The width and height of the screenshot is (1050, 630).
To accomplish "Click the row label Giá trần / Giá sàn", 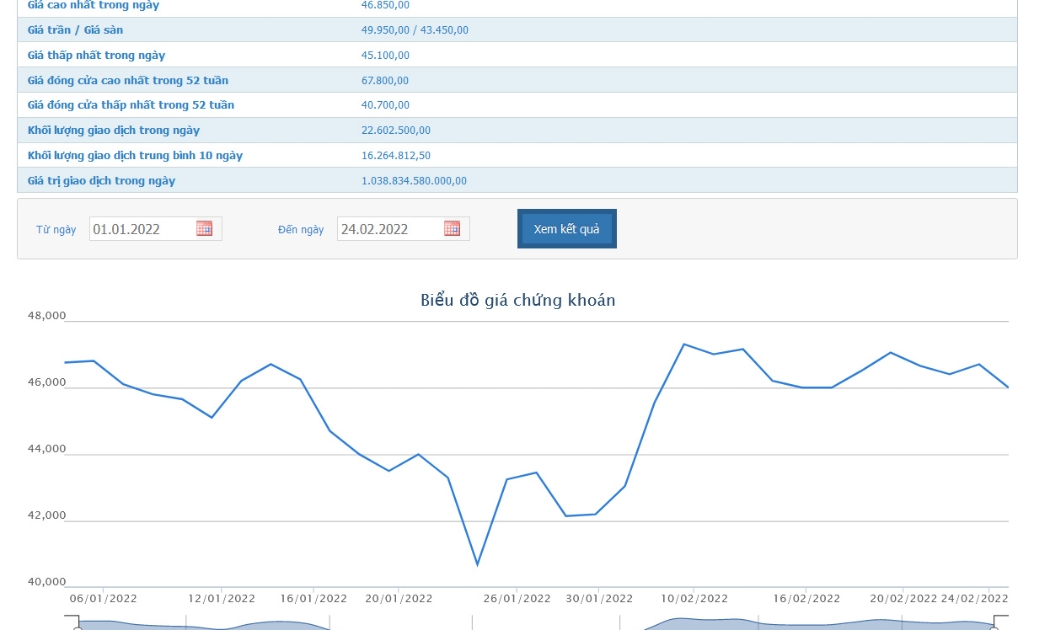I will [75, 30].
